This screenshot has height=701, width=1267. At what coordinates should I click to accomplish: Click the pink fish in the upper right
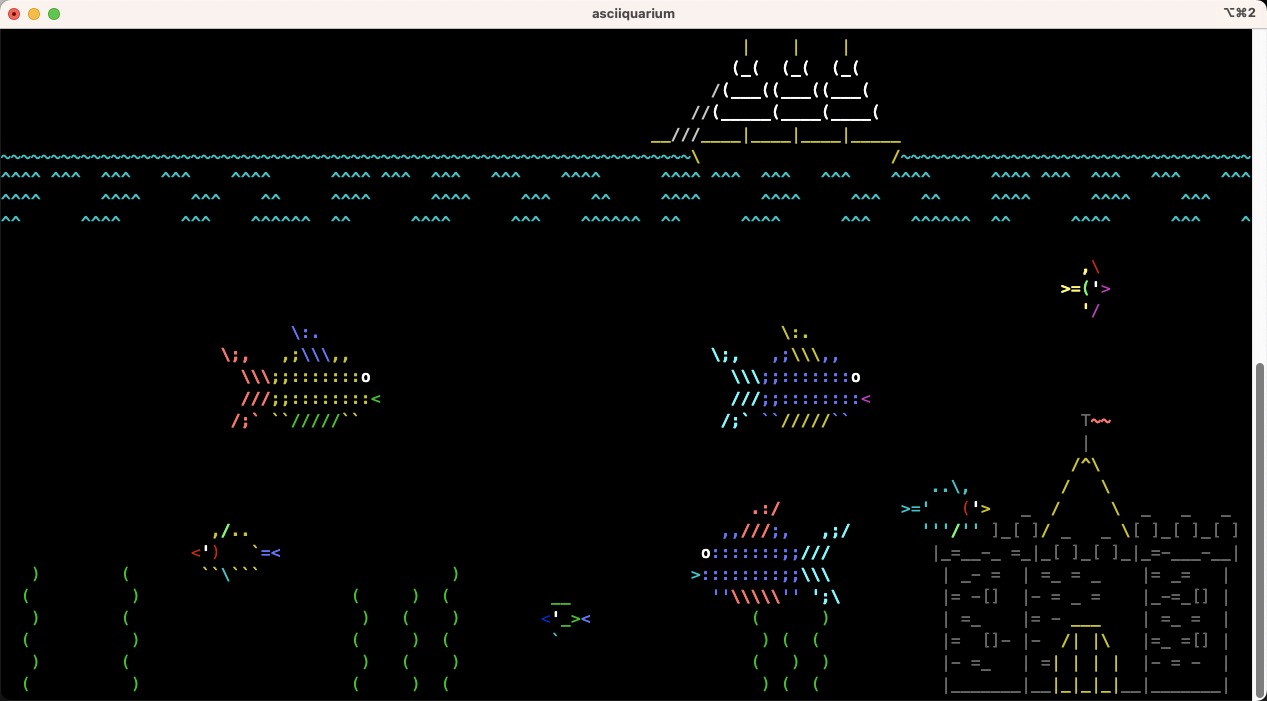[1085, 288]
